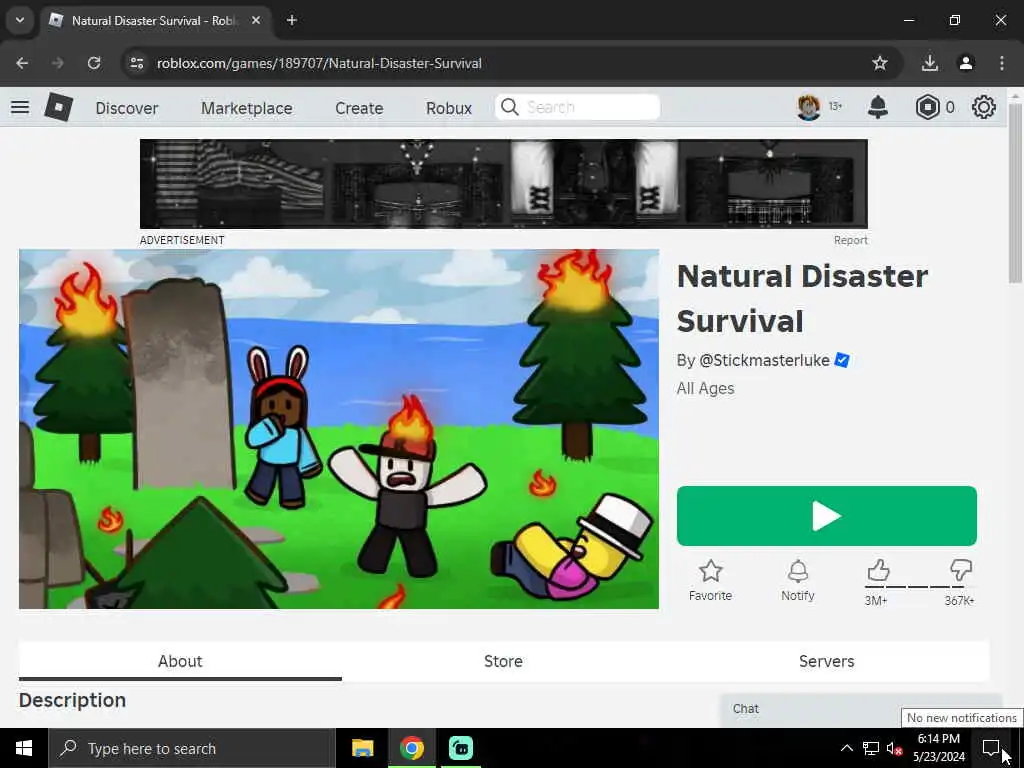The width and height of the screenshot is (1024, 768).
Task: Open the user avatar profile icon
Action: 808,107
